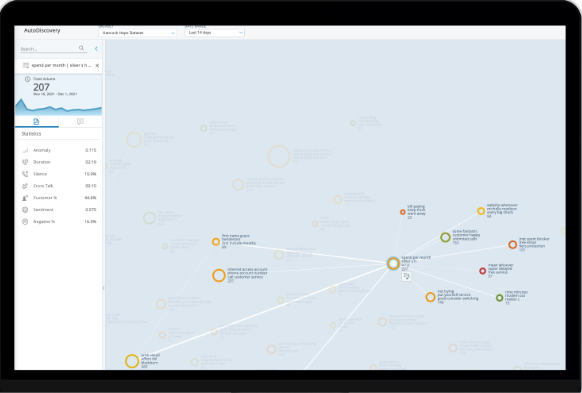Close the 'spend per month' topic card
The width and height of the screenshot is (582, 393).
tap(97, 66)
